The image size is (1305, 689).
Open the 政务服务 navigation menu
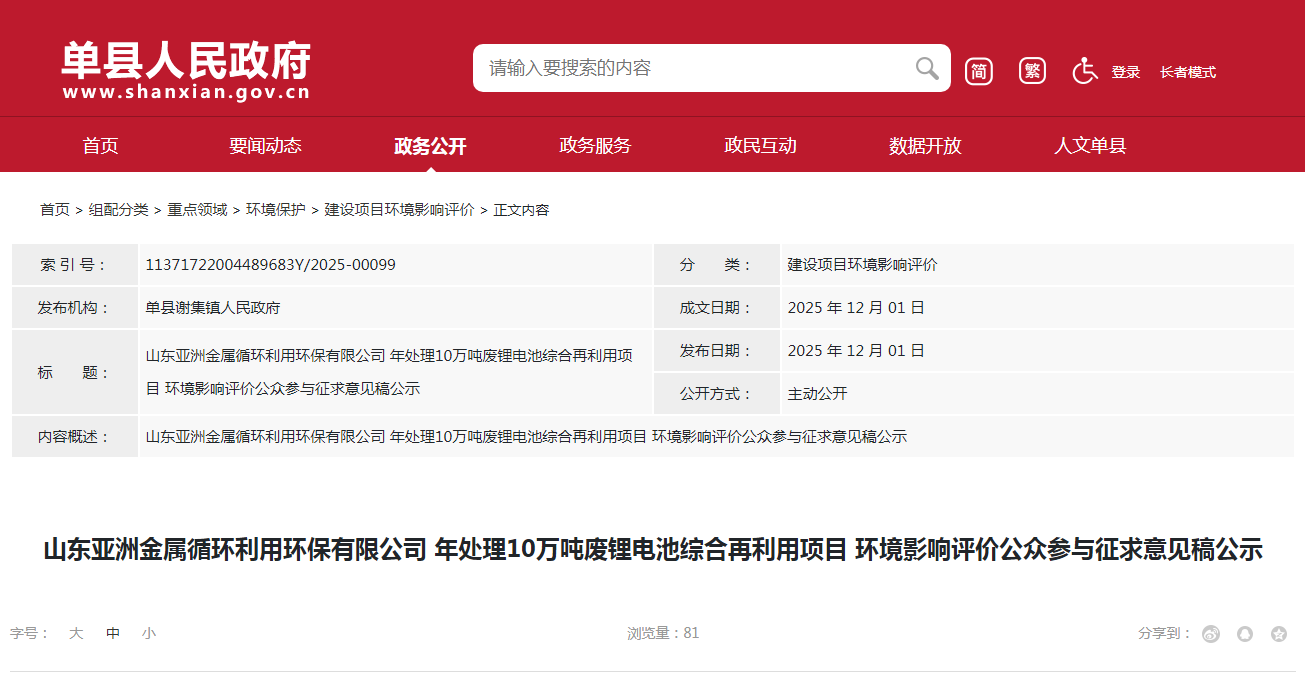tap(595, 146)
